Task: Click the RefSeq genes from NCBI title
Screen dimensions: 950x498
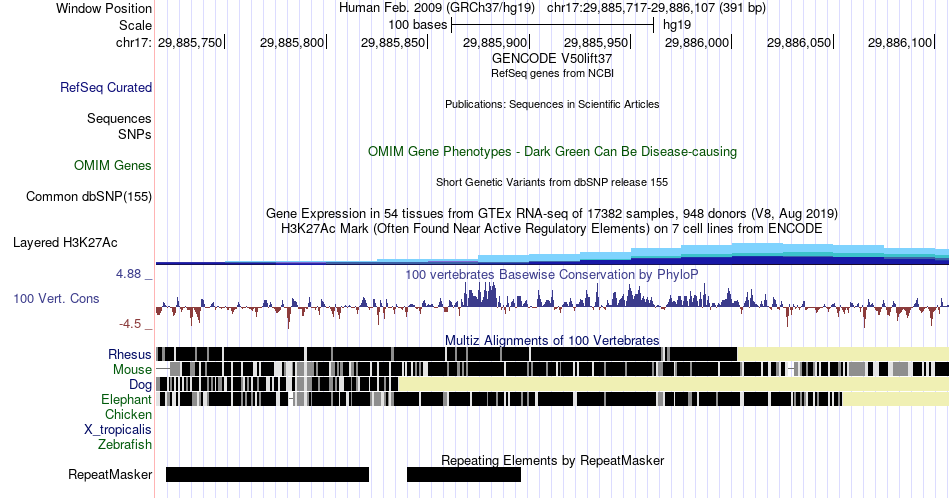Action: click(552, 73)
